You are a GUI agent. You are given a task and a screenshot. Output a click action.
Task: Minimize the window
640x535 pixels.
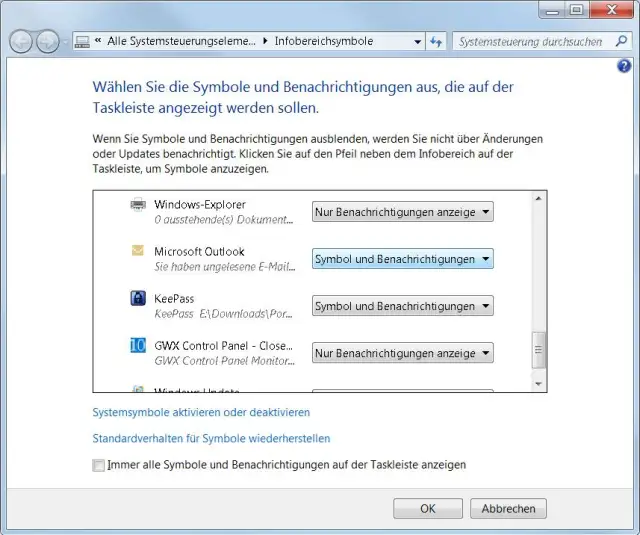coord(552,10)
